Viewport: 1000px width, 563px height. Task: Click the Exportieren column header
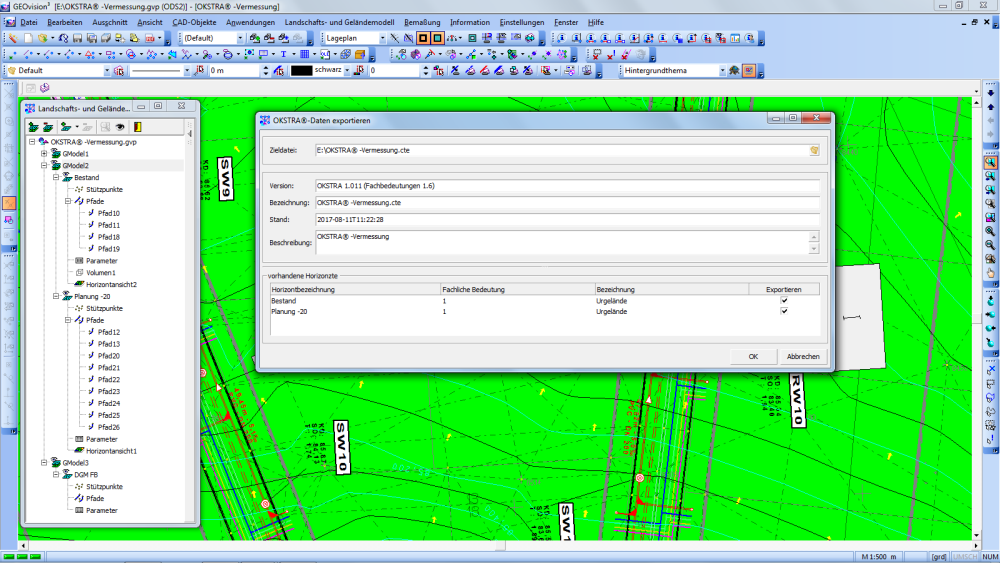(784, 289)
